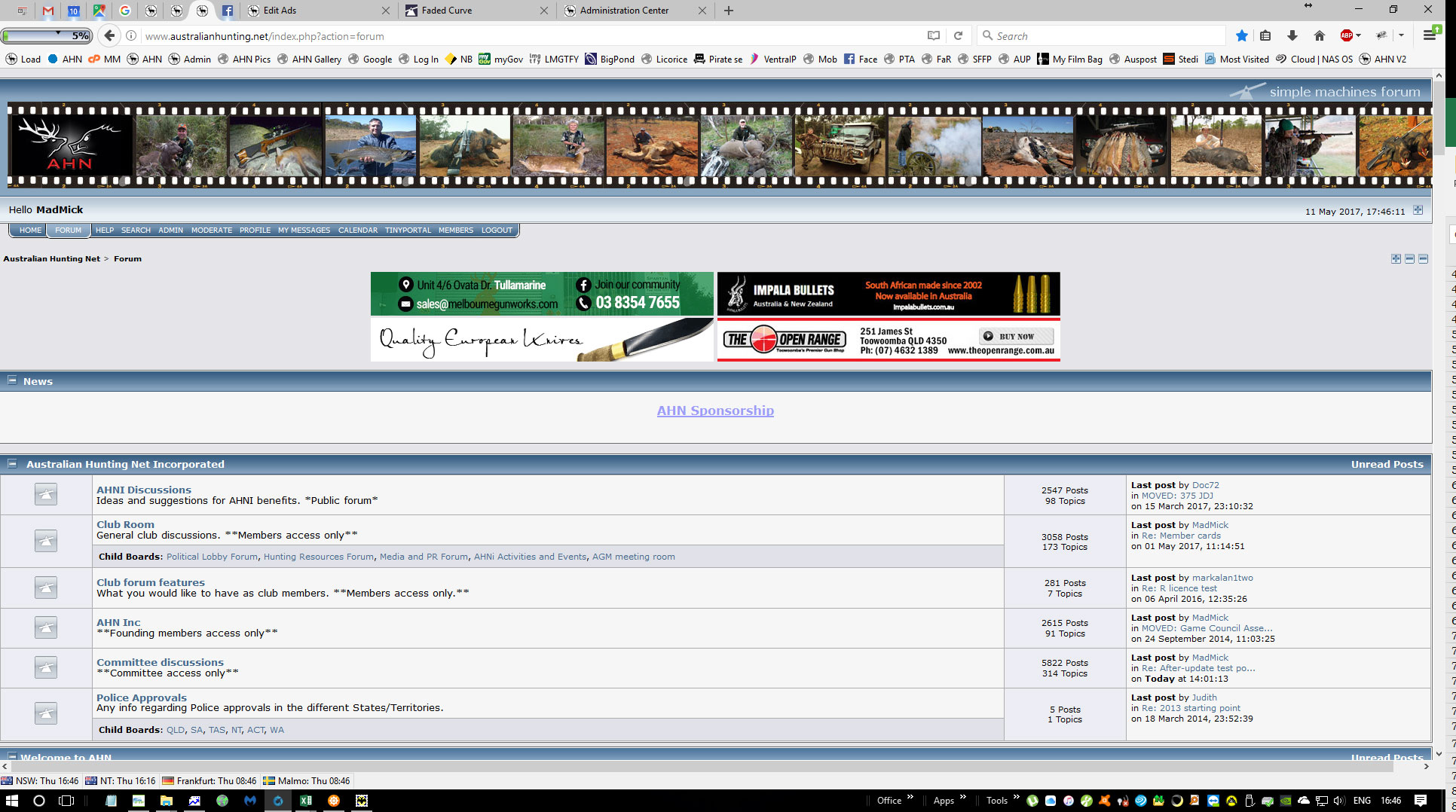
Task: Open the MY MESSAGES menu item
Action: pyautogui.click(x=304, y=230)
